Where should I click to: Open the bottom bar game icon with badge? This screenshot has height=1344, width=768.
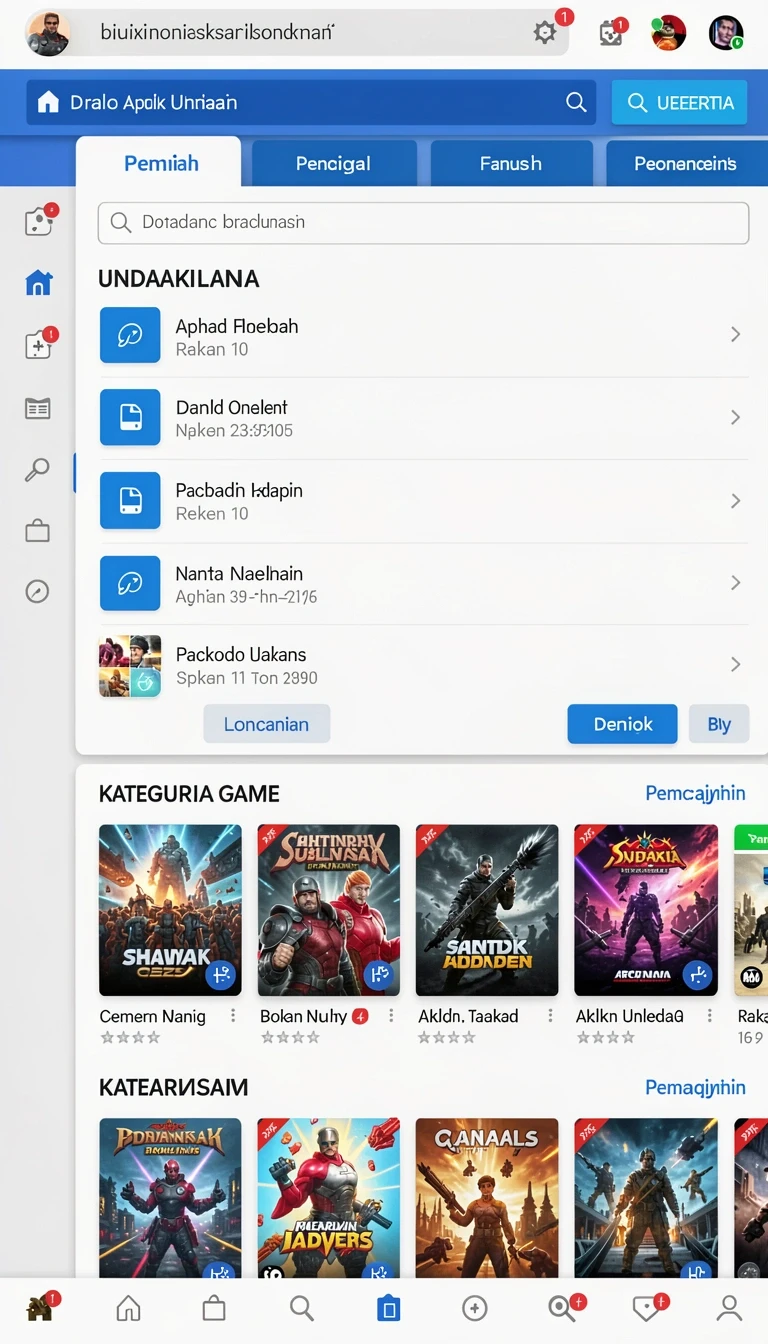(41, 1306)
